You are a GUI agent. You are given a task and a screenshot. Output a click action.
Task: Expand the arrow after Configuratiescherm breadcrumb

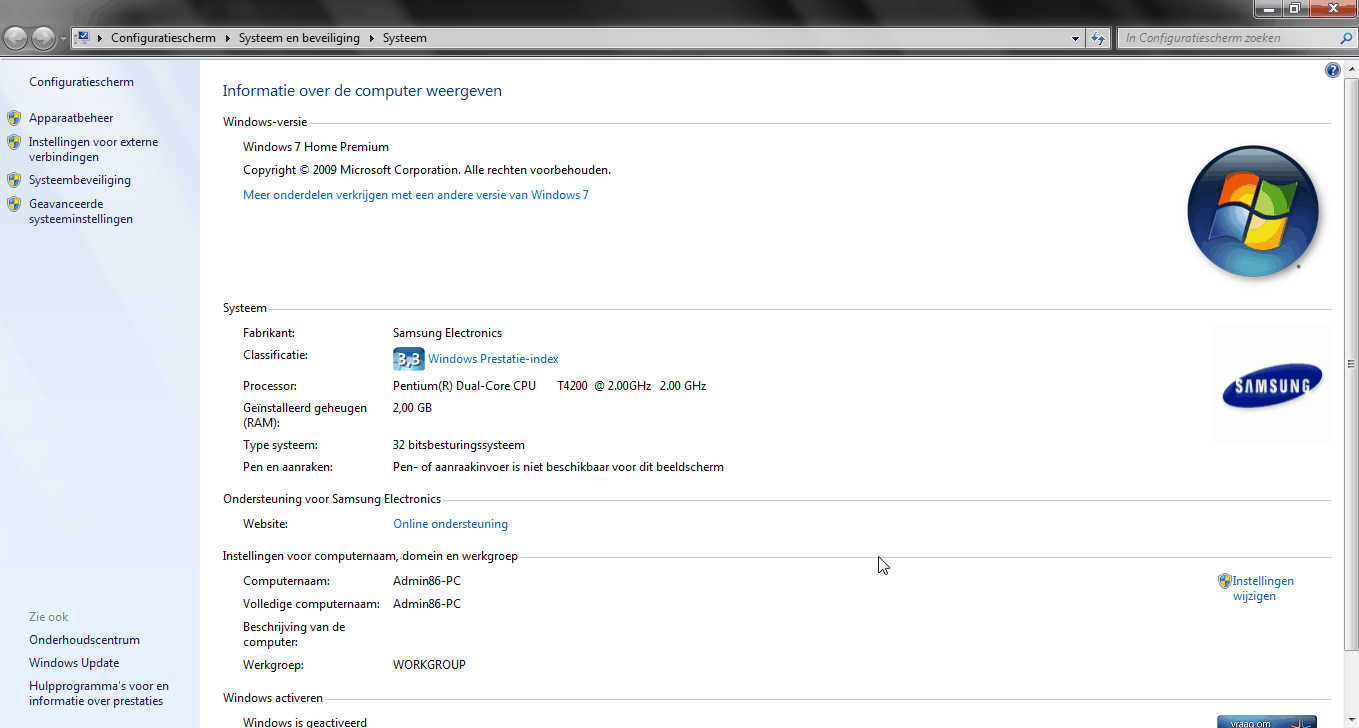pos(228,38)
